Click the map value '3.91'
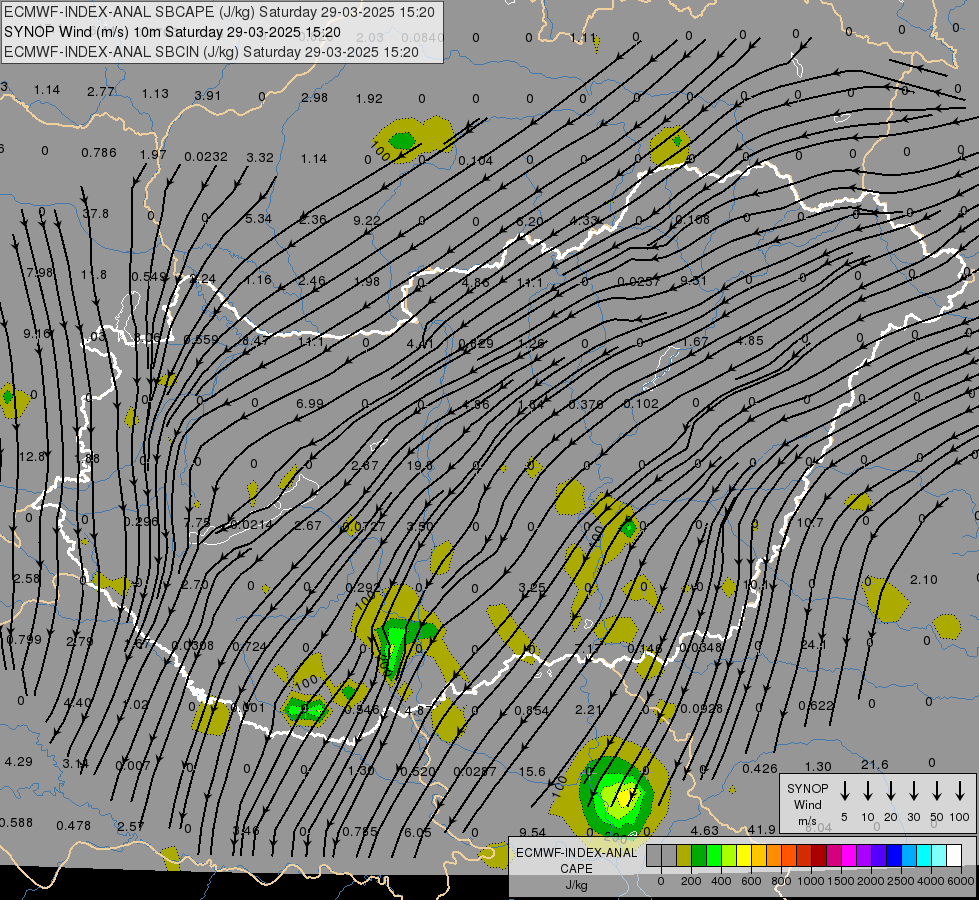The image size is (979, 900). (x=208, y=96)
